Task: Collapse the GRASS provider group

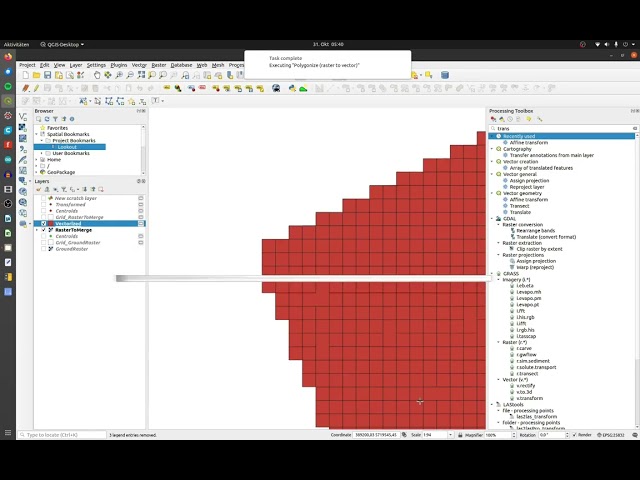Action: click(x=492, y=273)
